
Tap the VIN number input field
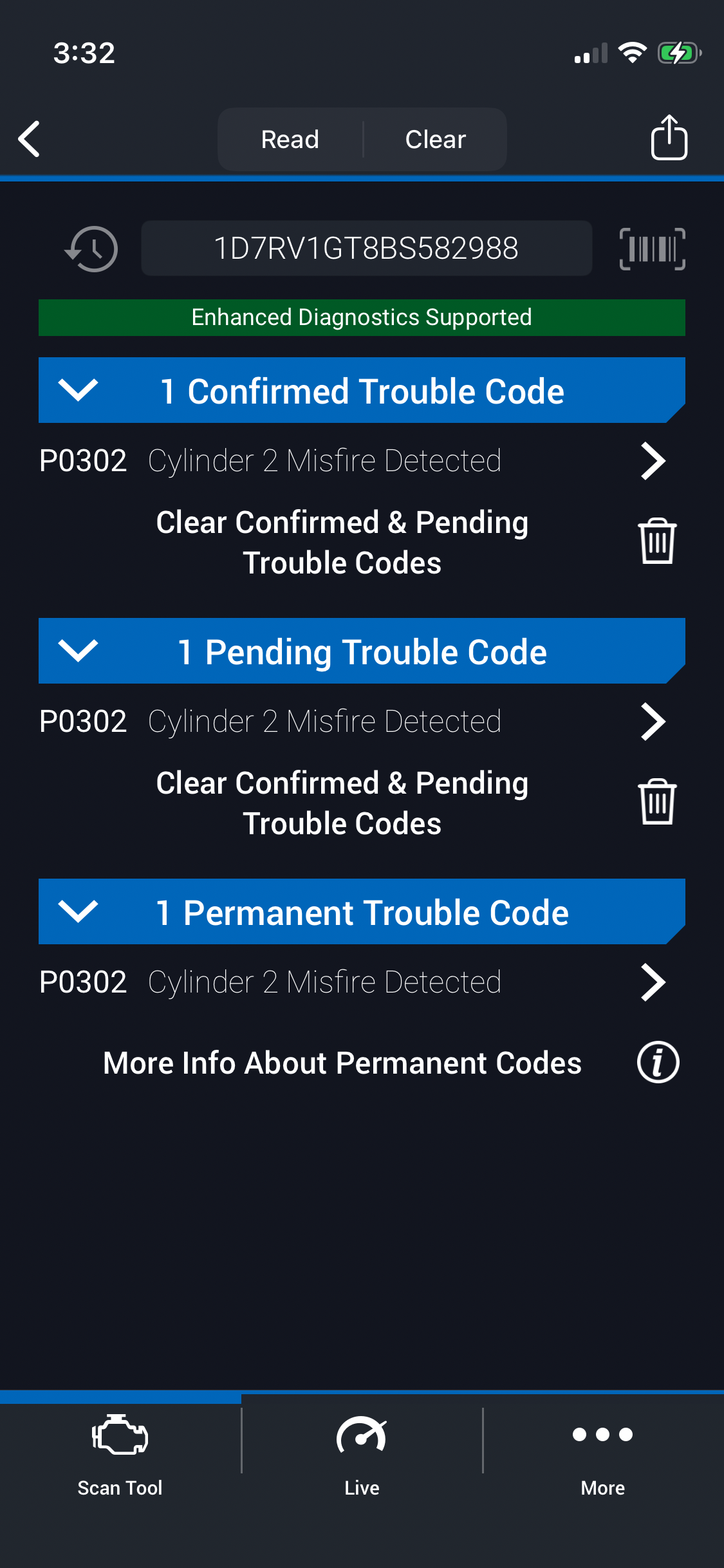click(x=366, y=248)
